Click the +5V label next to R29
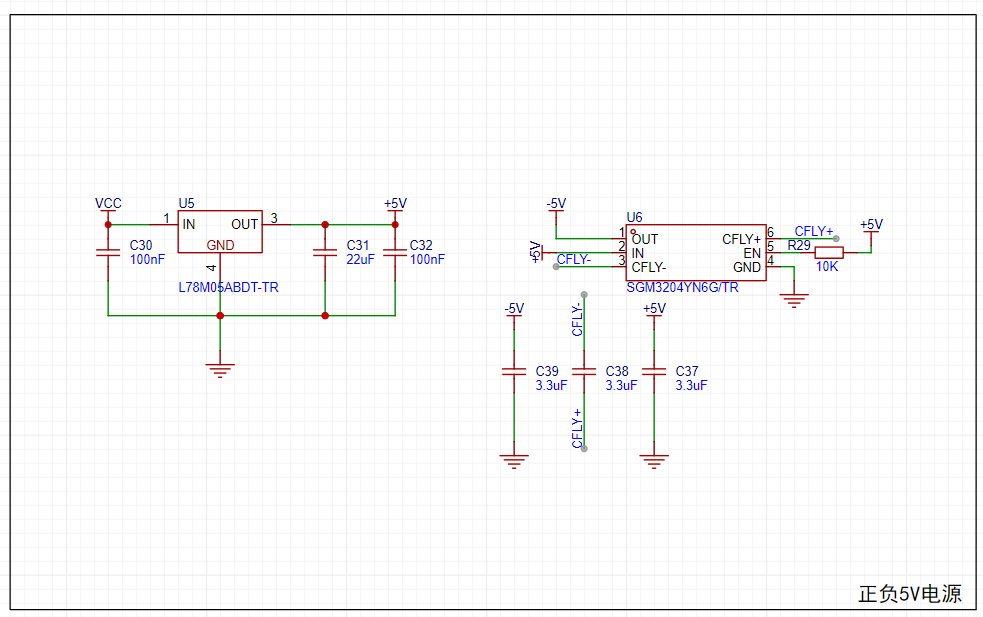This screenshot has height=617, width=983. click(x=871, y=224)
